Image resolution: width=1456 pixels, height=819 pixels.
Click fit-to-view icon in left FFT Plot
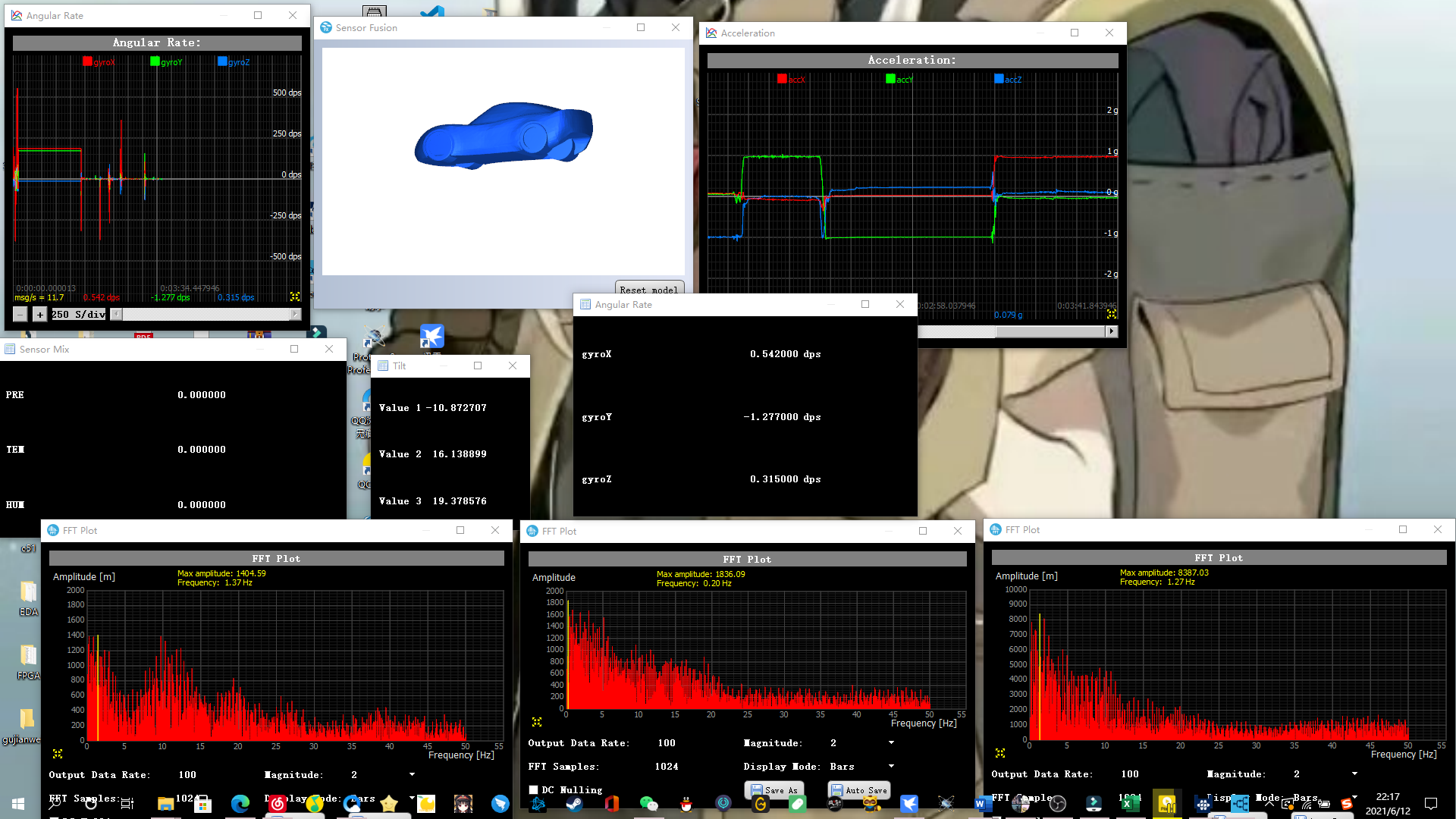point(58,754)
